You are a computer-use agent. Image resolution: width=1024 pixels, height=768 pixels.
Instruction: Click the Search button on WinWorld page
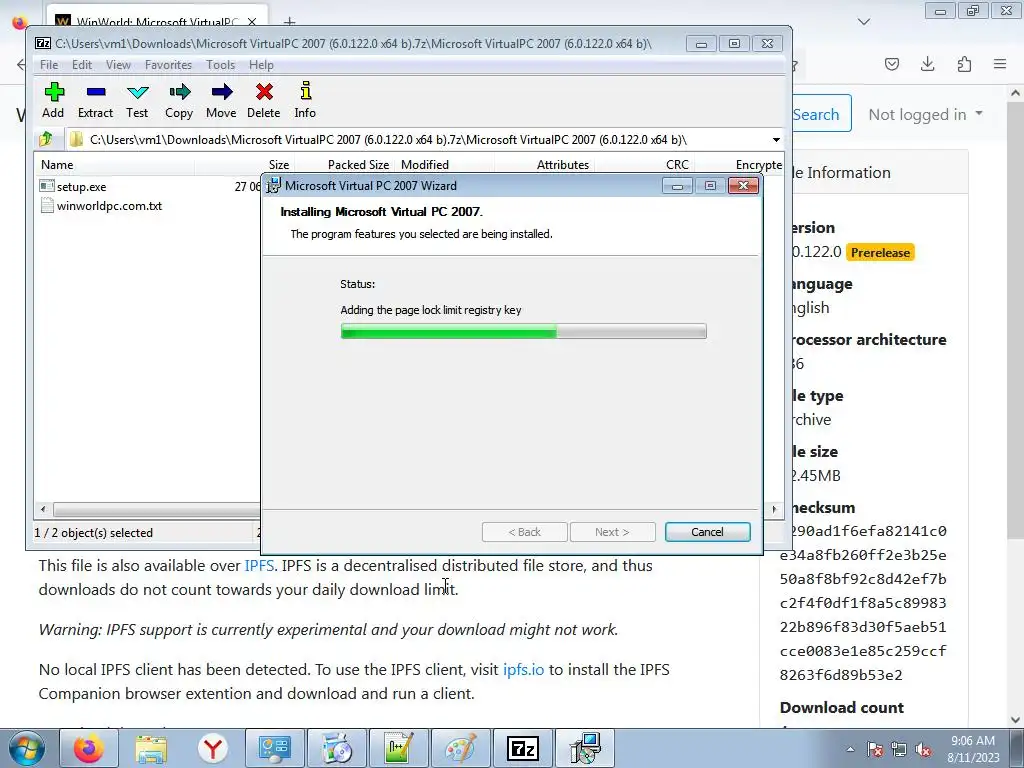[x=820, y=114]
